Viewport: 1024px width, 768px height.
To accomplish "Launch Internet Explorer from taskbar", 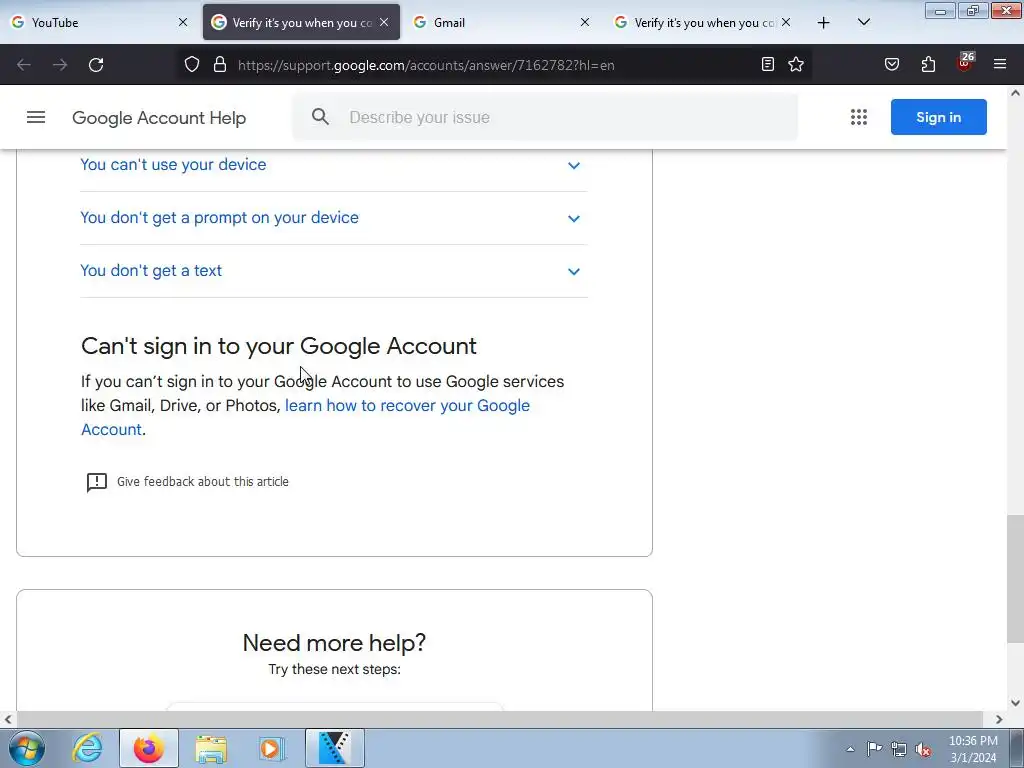I will (x=88, y=748).
